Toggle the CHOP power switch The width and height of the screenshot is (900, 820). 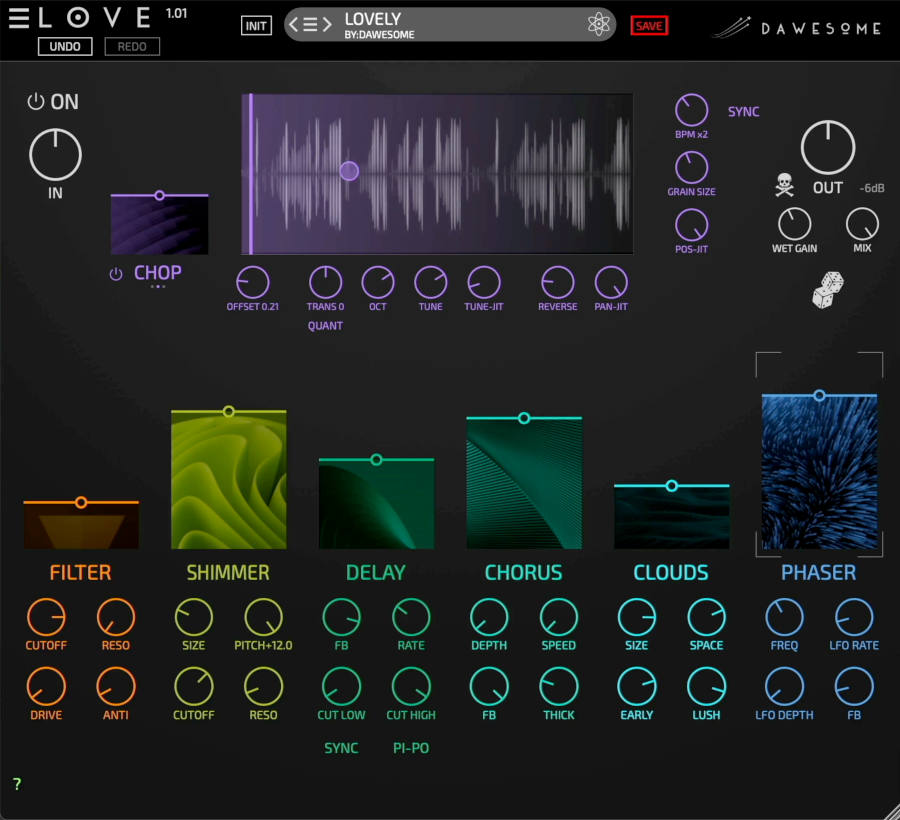(114, 272)
